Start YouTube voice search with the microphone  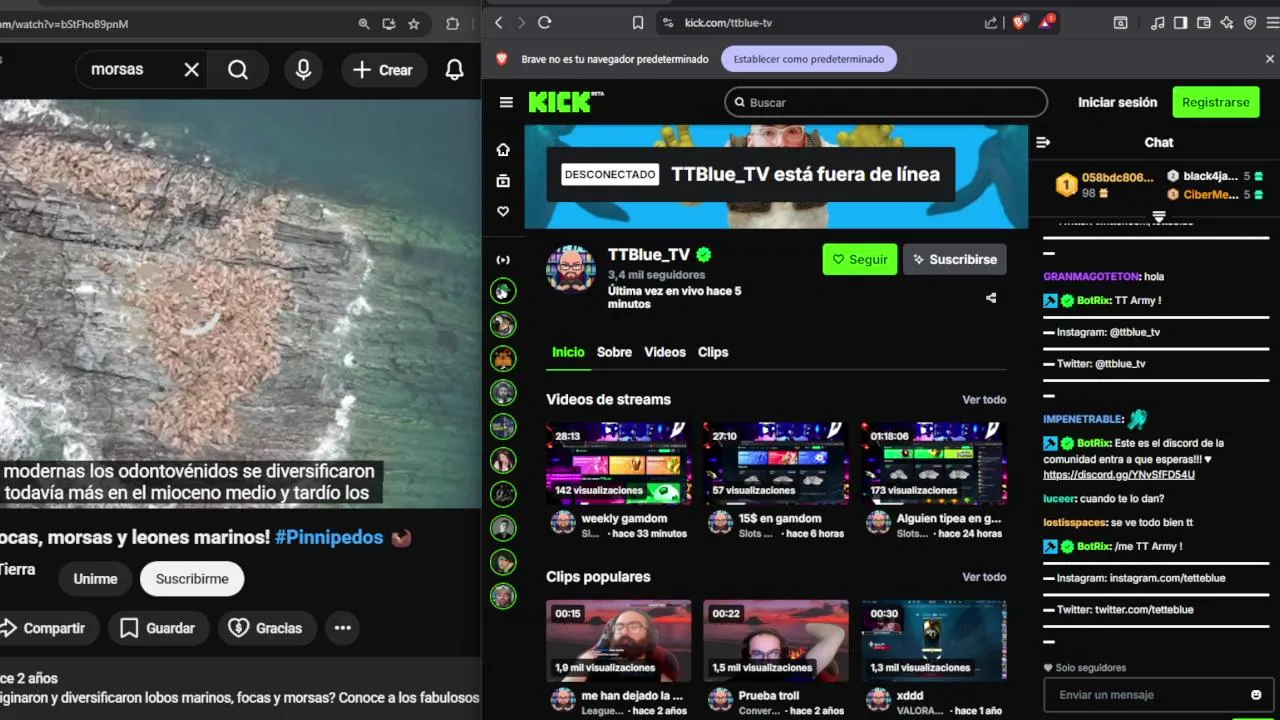coord(303,69)
